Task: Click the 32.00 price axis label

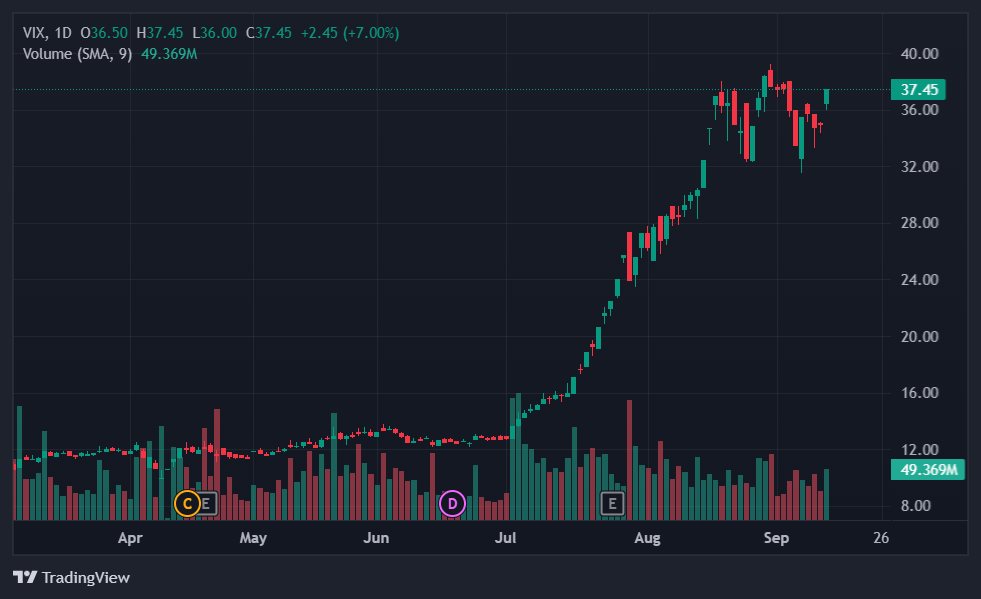Action: [x=919, y=166]
